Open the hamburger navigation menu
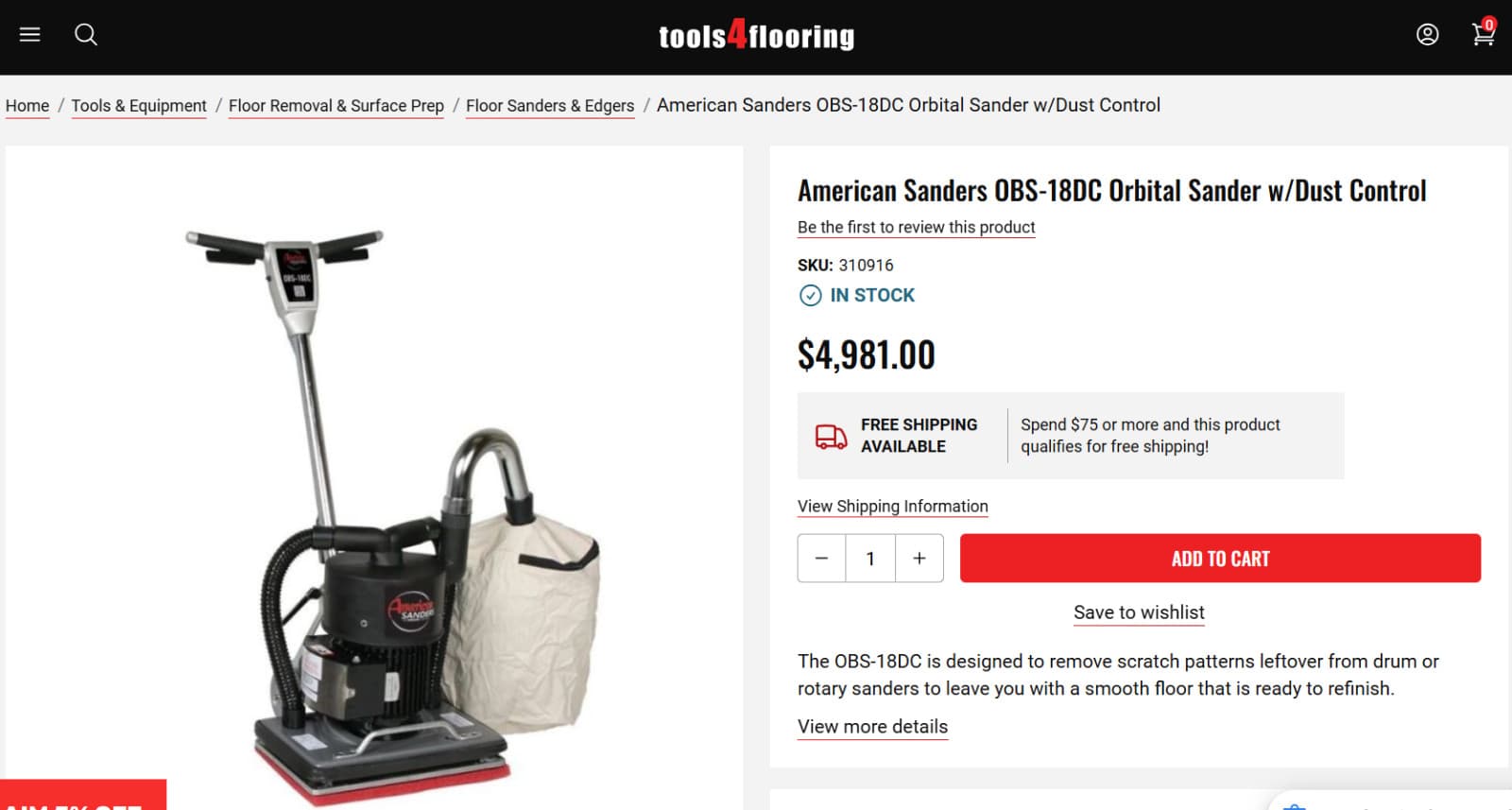1512x810 pixels. 29,34
